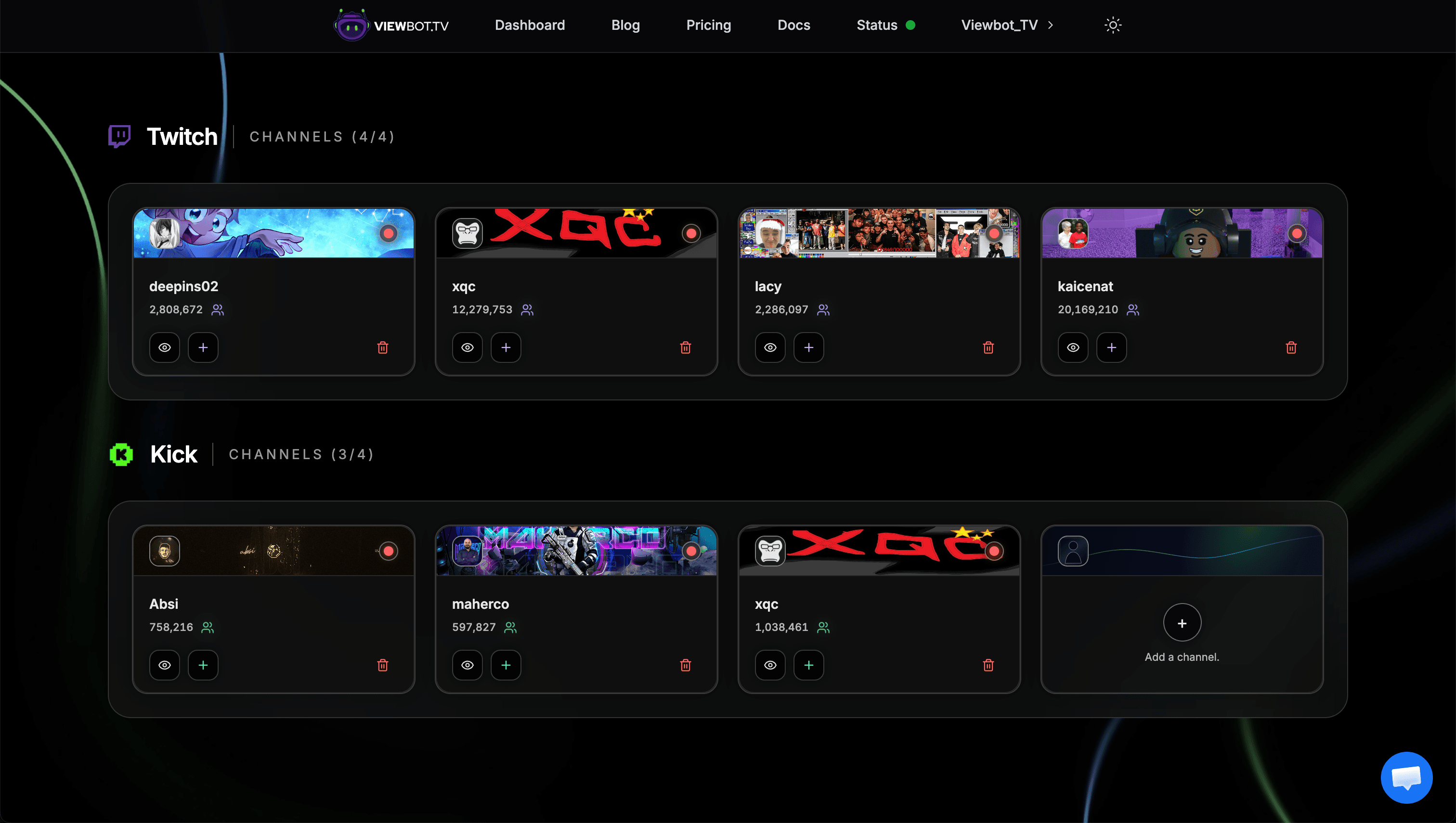The width and height of the screenshot is (1456, 823).
Task: Toggle visibility preview for the lacy channel
Action: tap(769, 347)
